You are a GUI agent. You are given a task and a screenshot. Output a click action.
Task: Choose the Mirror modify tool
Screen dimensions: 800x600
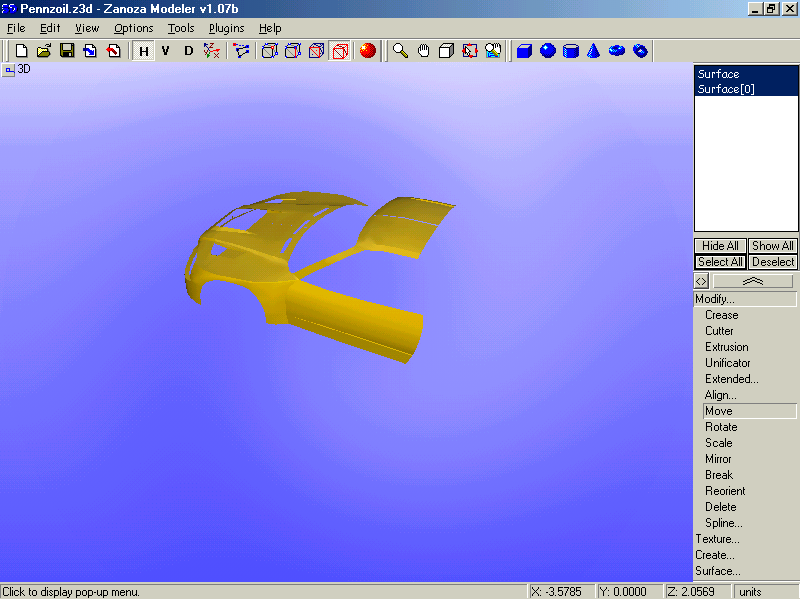click(718, 459)
